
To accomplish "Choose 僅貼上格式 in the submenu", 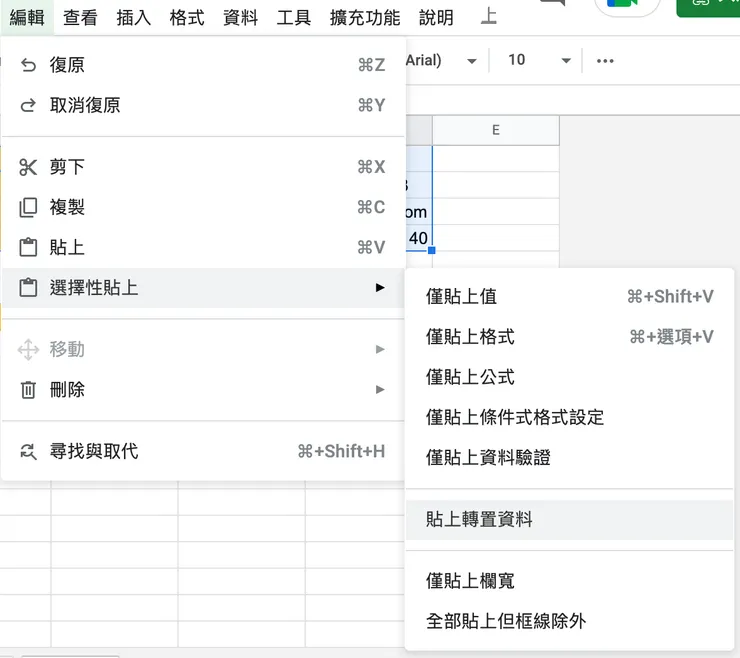I will coord(570,337).
